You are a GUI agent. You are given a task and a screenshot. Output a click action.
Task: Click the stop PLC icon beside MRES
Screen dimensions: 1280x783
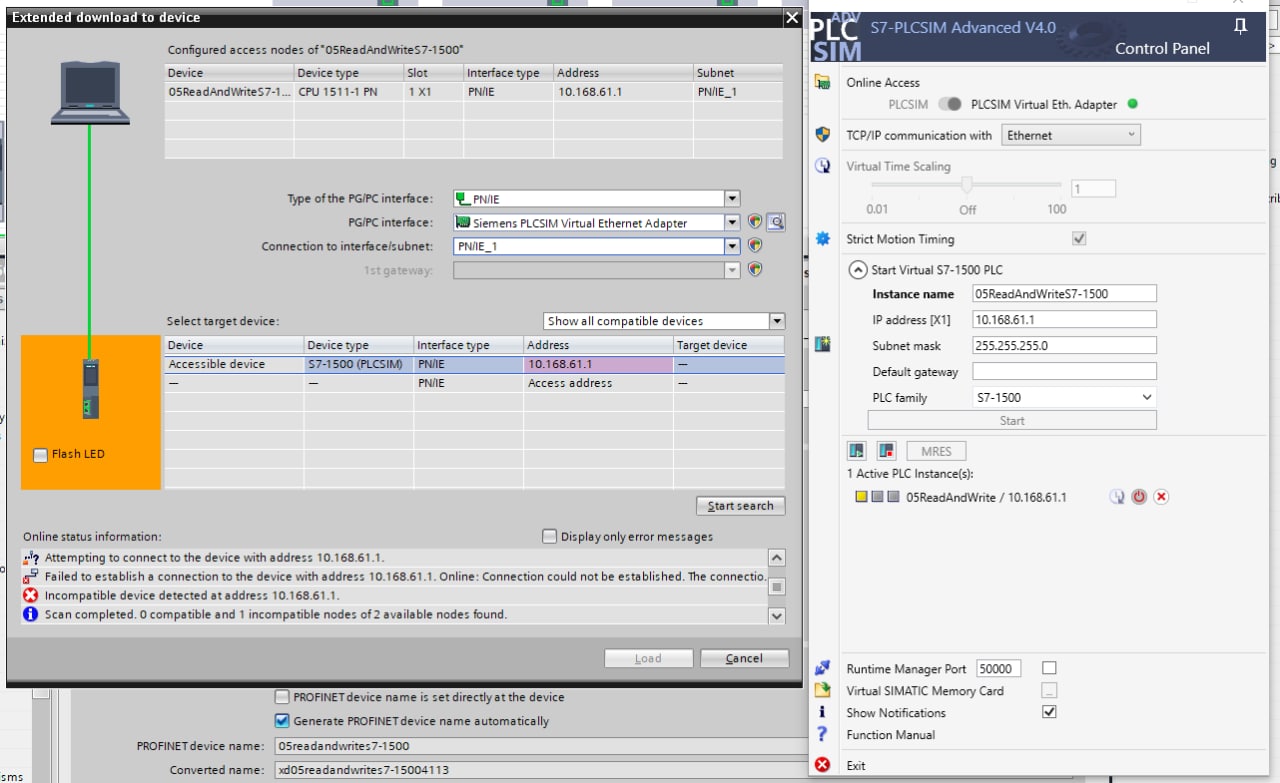[886, 451]
